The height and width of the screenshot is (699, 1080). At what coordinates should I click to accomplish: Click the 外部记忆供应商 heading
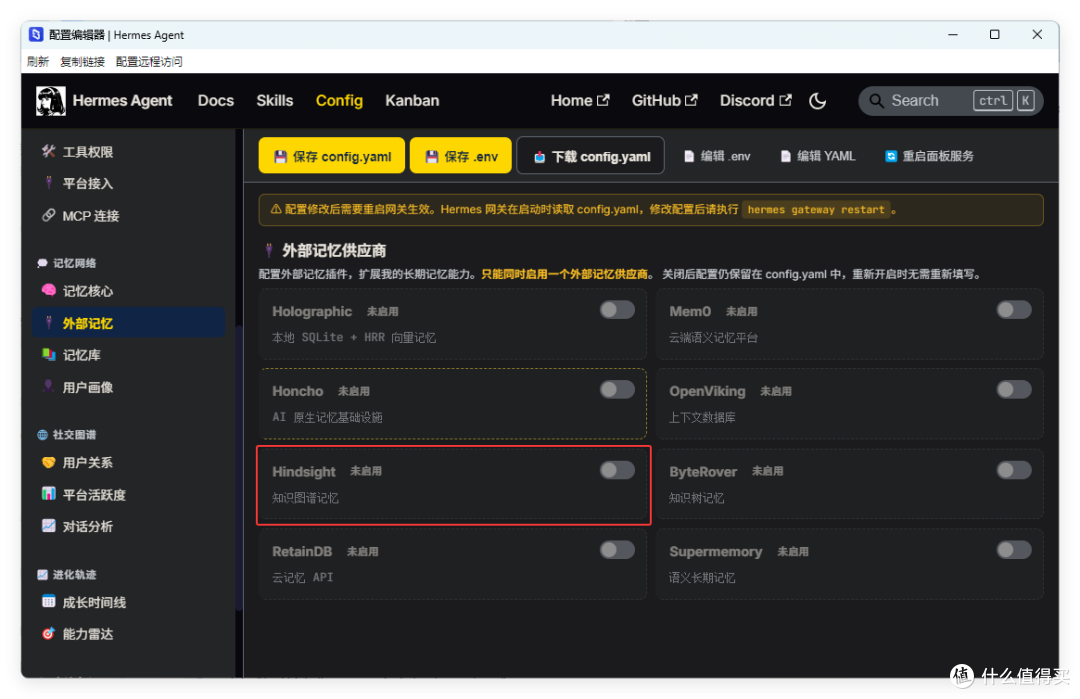(334, 250)
